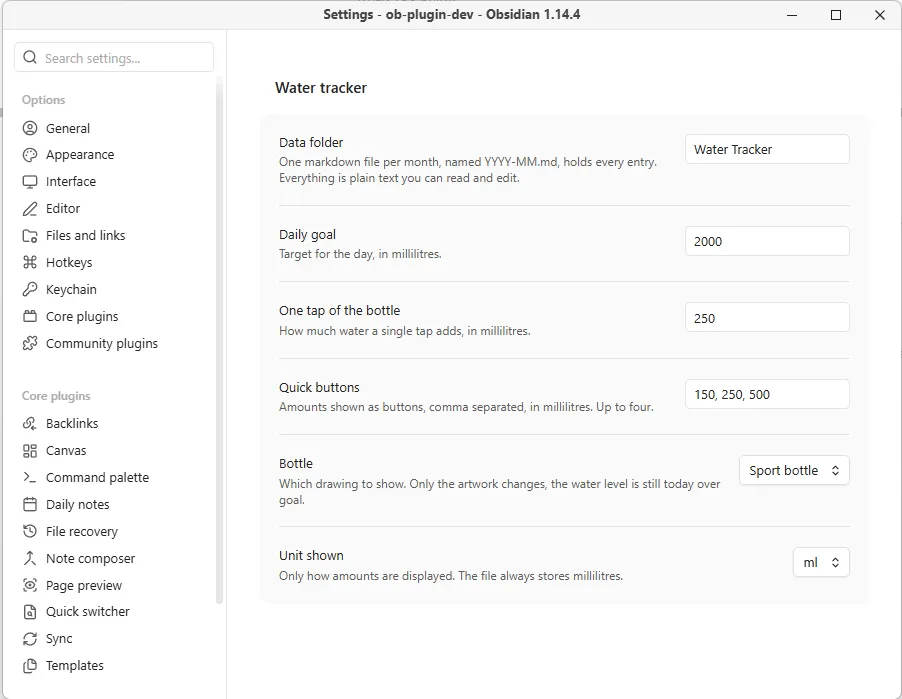Click the Hotkeys command-key icon
This screenshot has height=699, width=902.
(30, 262)
